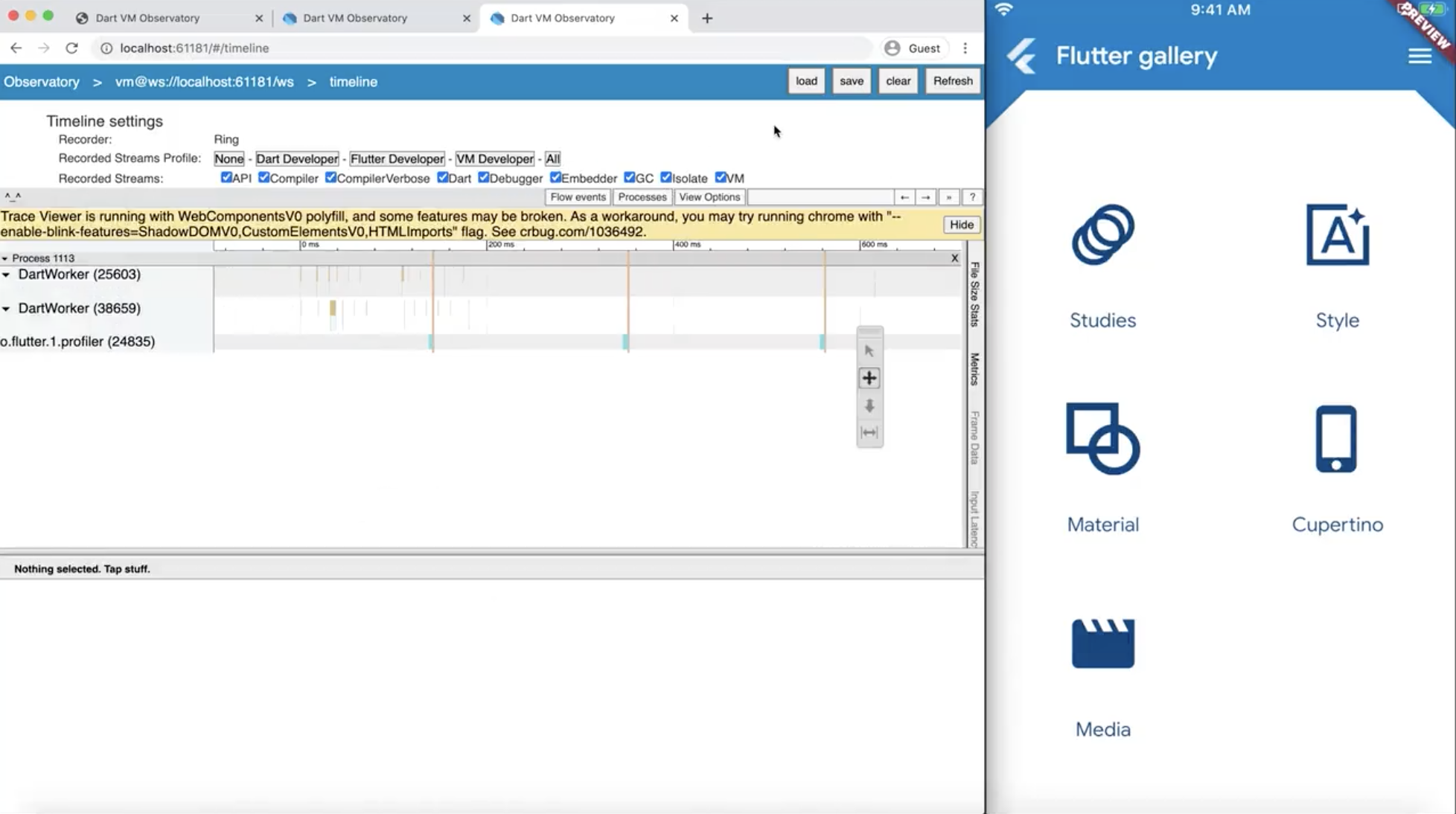Select the Flutter Developer streams profile
This screenshot has width=1456, height=814.
(x=397, y=158)
